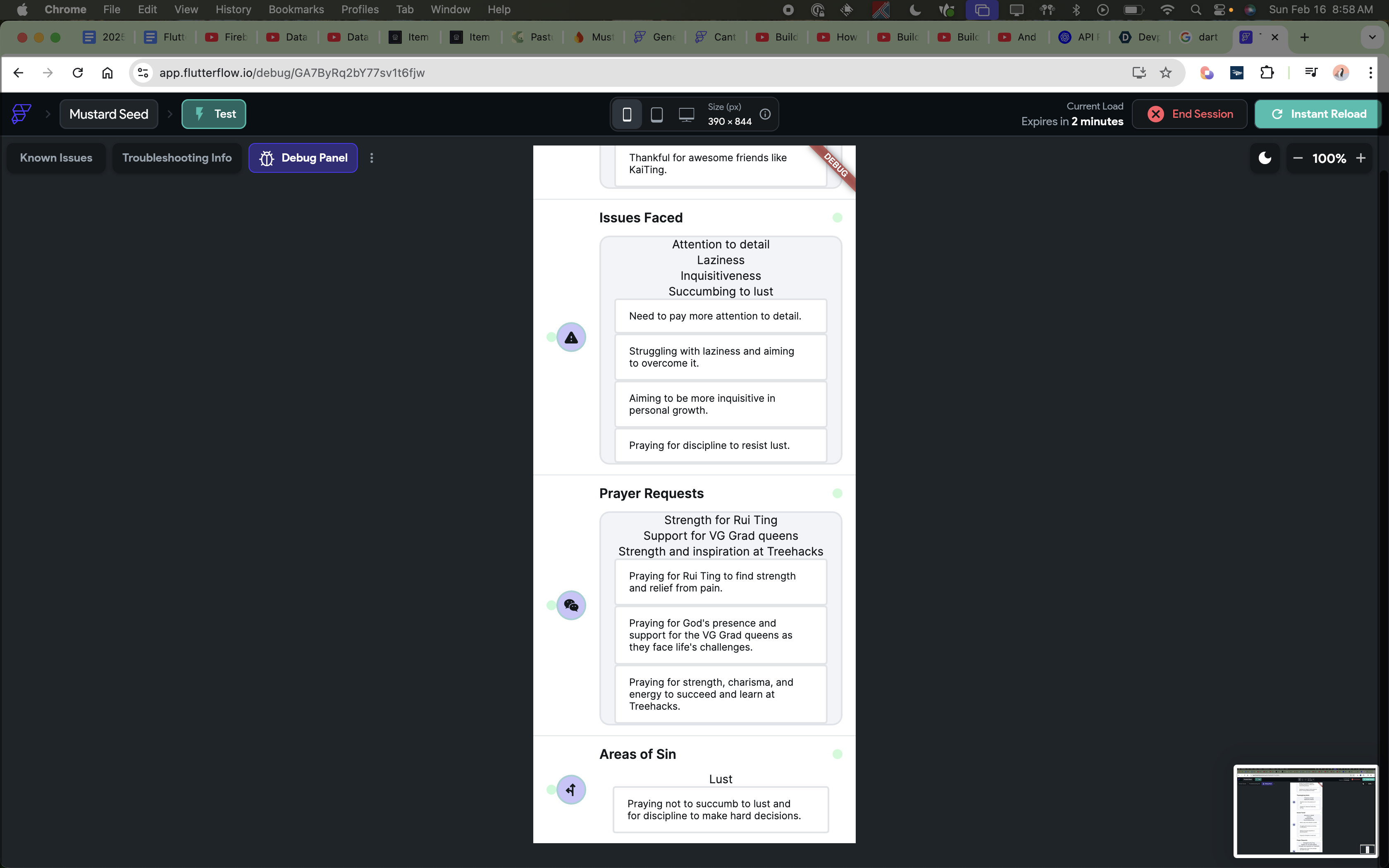Select the tablet device preview icon
Image resolution: width=1389 pixels, height=868 pixels.
[x=656, y=114]
